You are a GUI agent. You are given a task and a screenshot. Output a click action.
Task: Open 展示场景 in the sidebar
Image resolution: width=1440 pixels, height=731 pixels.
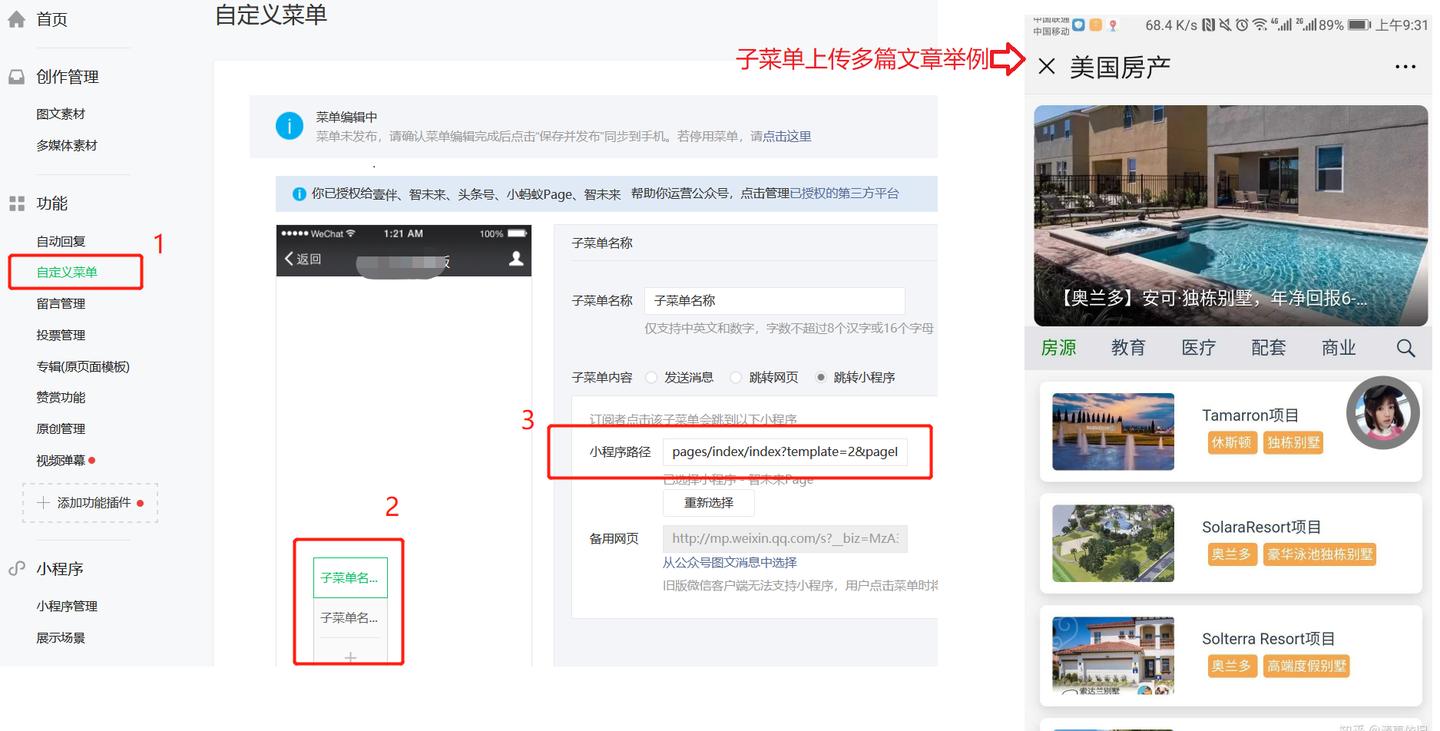point(61,638)
